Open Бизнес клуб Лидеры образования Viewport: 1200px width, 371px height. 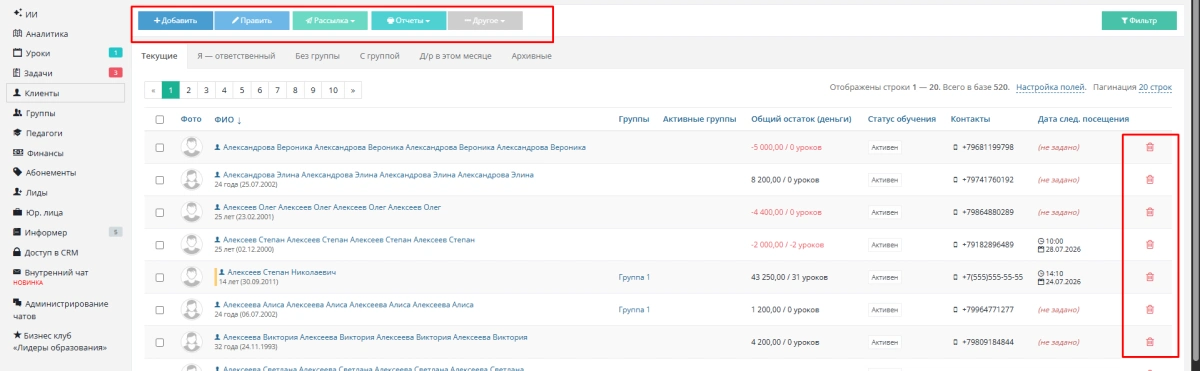click(60, 341)
